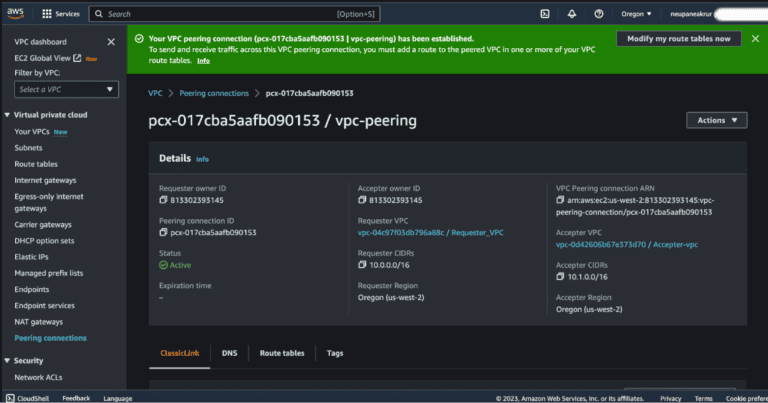This screenshot has width=768, height=403.
Task: Open the Services grid menu
Action: click(x=61, y=14)
